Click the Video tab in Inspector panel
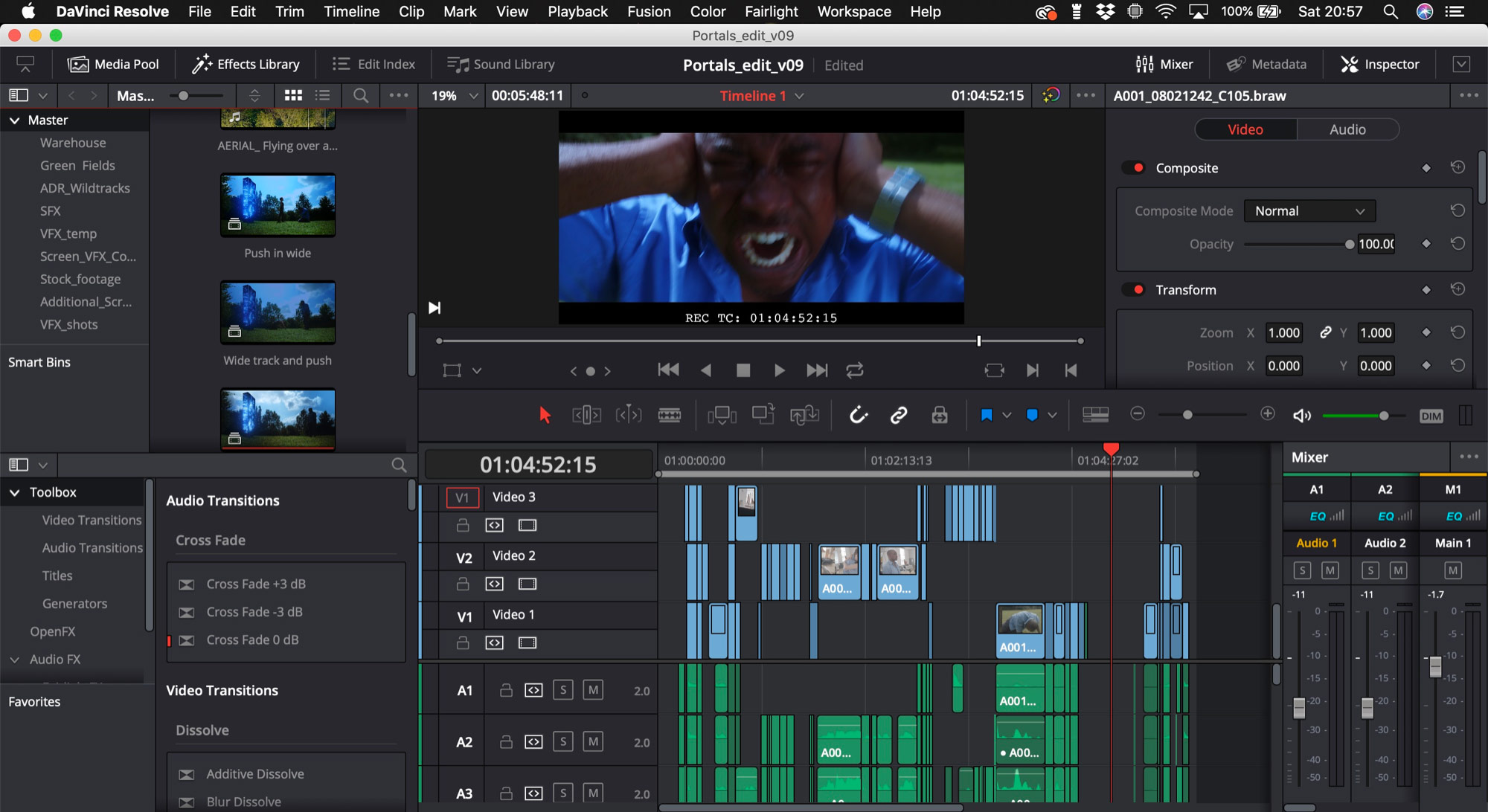 click(x=1245, y=129)
